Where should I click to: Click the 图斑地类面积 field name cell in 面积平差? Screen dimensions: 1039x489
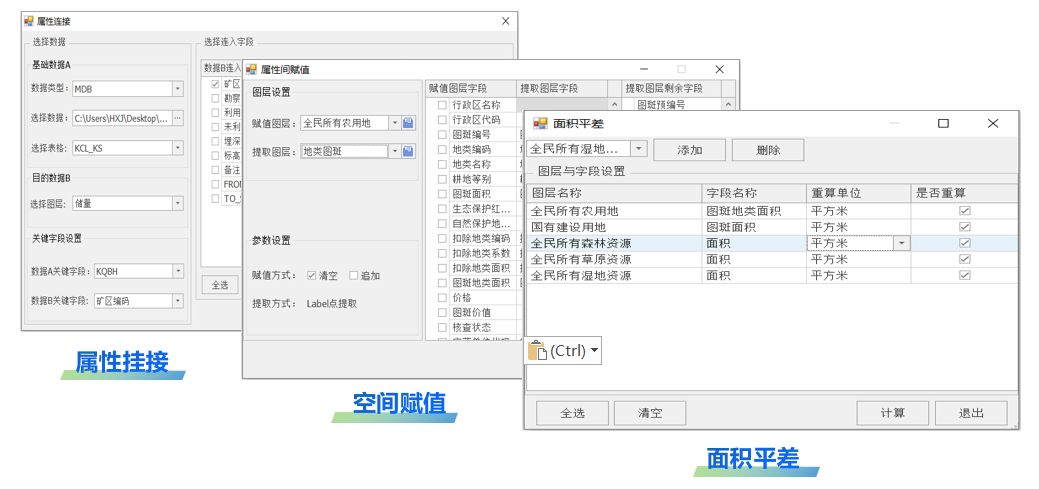click(754, 211)
